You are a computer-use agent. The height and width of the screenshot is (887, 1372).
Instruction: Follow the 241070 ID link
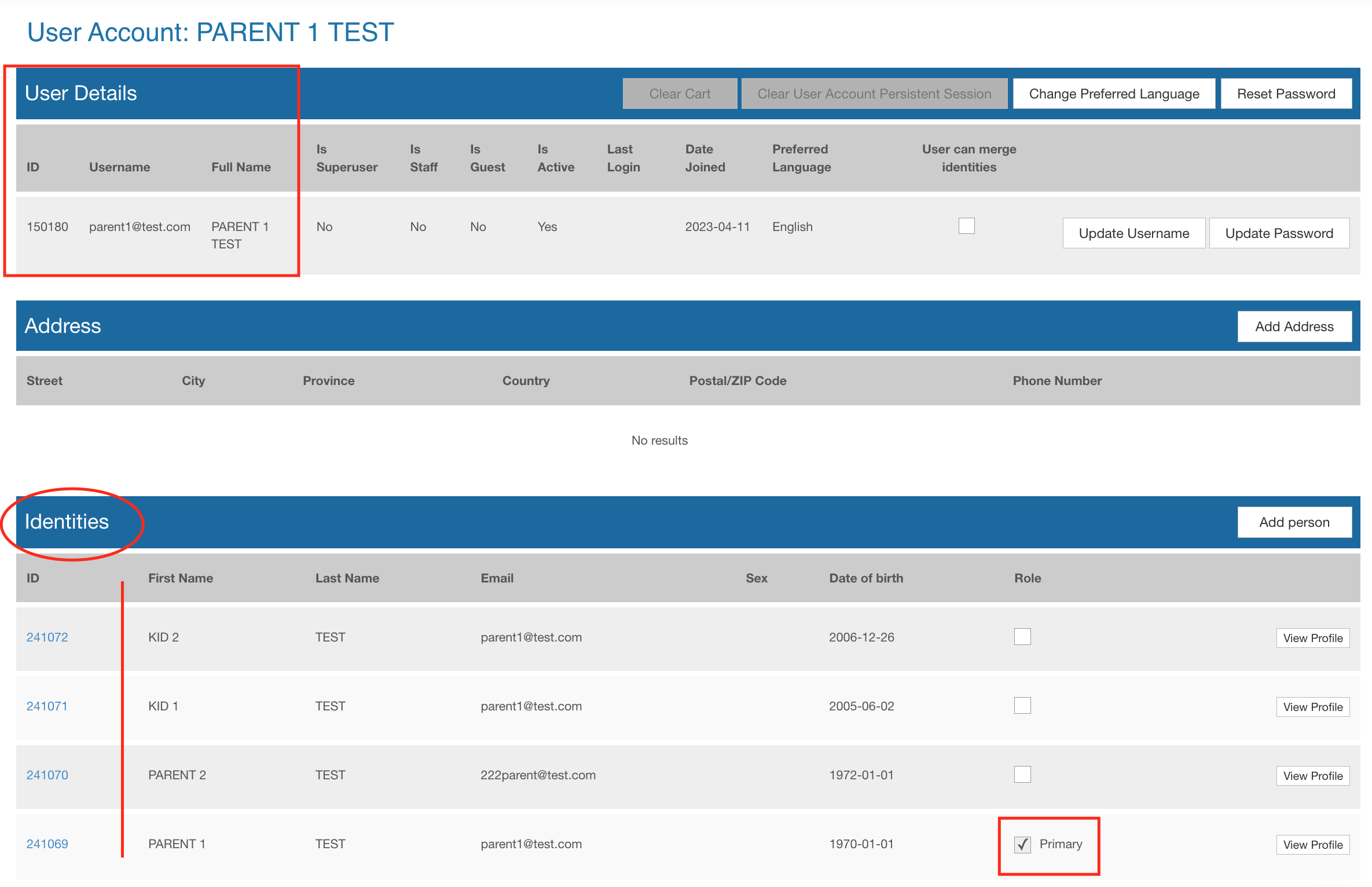(x=47, y=775)
